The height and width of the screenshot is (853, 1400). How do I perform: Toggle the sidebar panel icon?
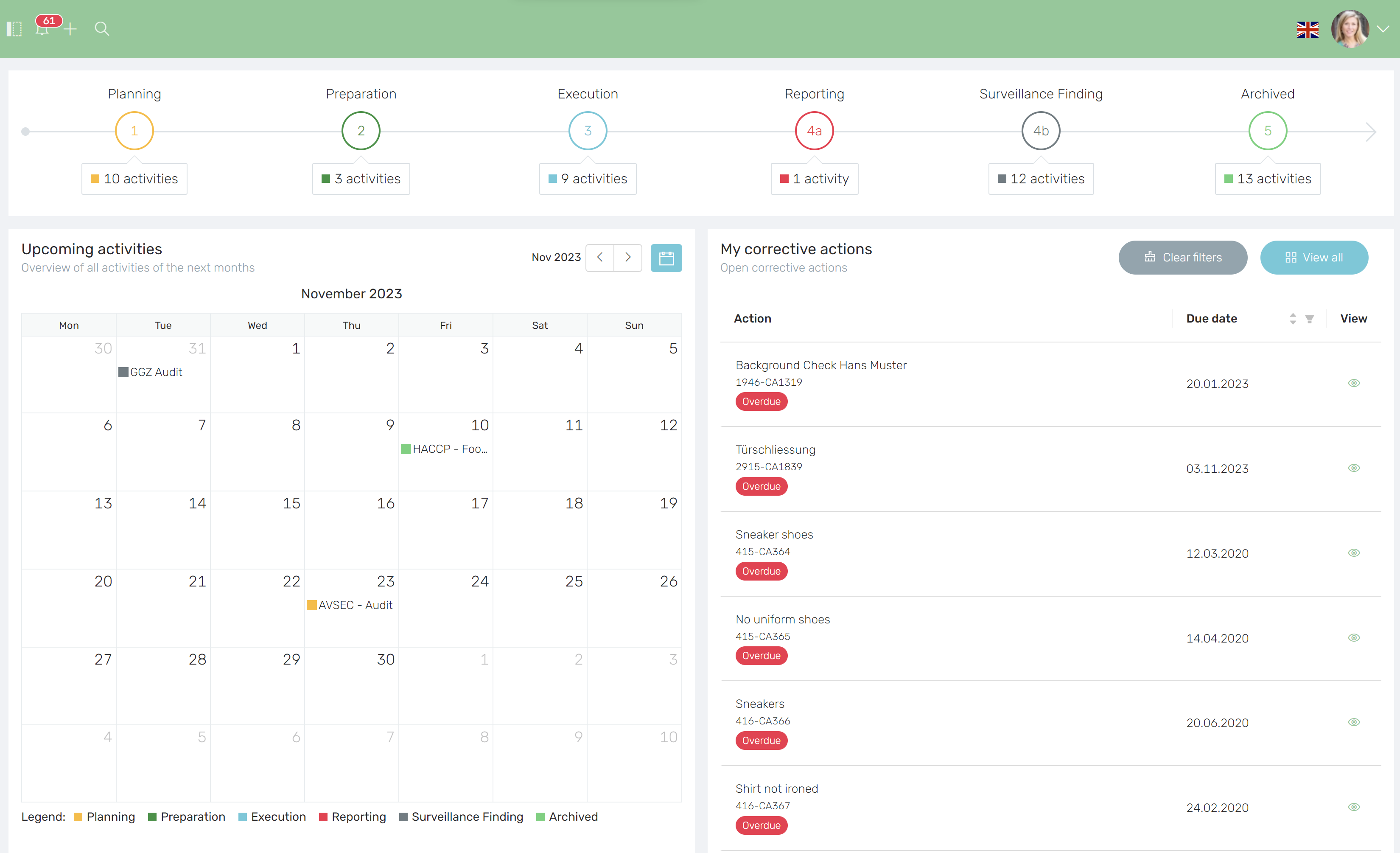pos(14,28)
